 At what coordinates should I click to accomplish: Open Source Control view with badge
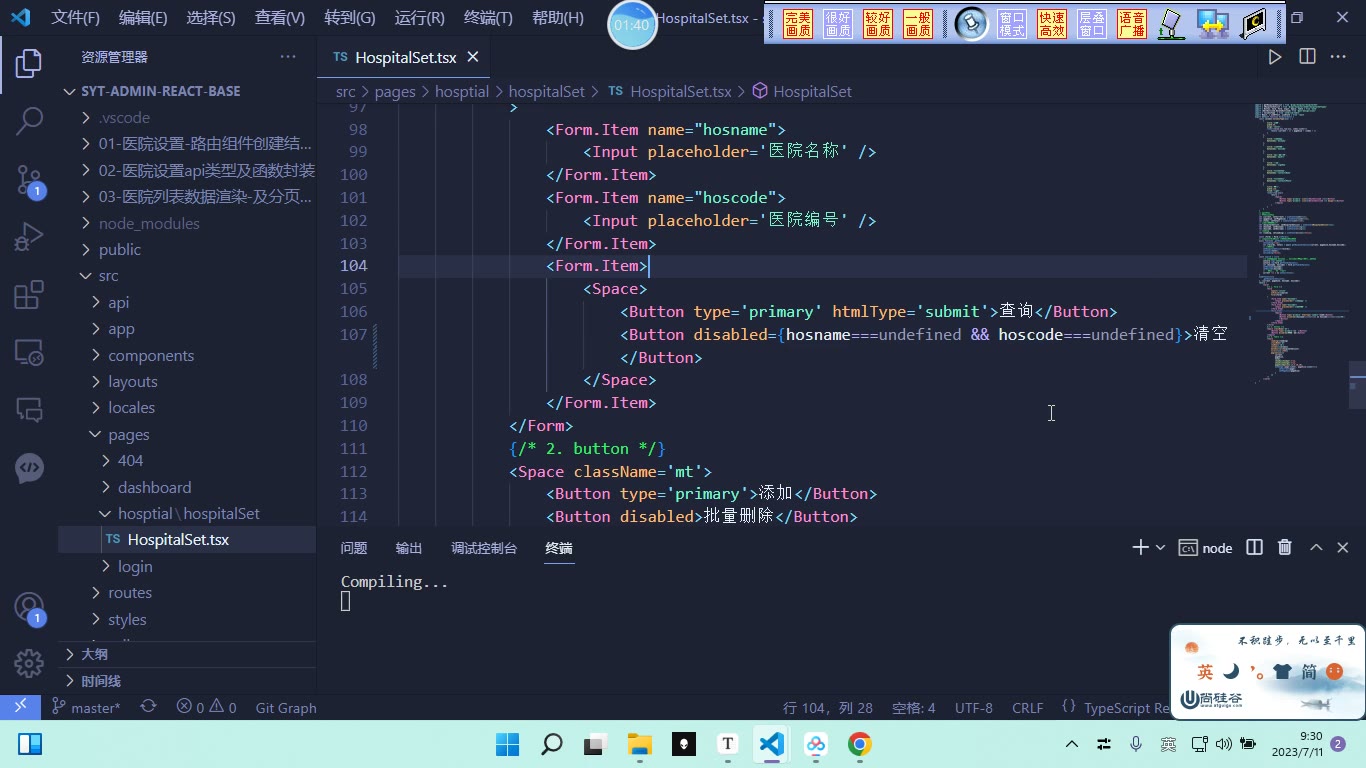[29, 180]
